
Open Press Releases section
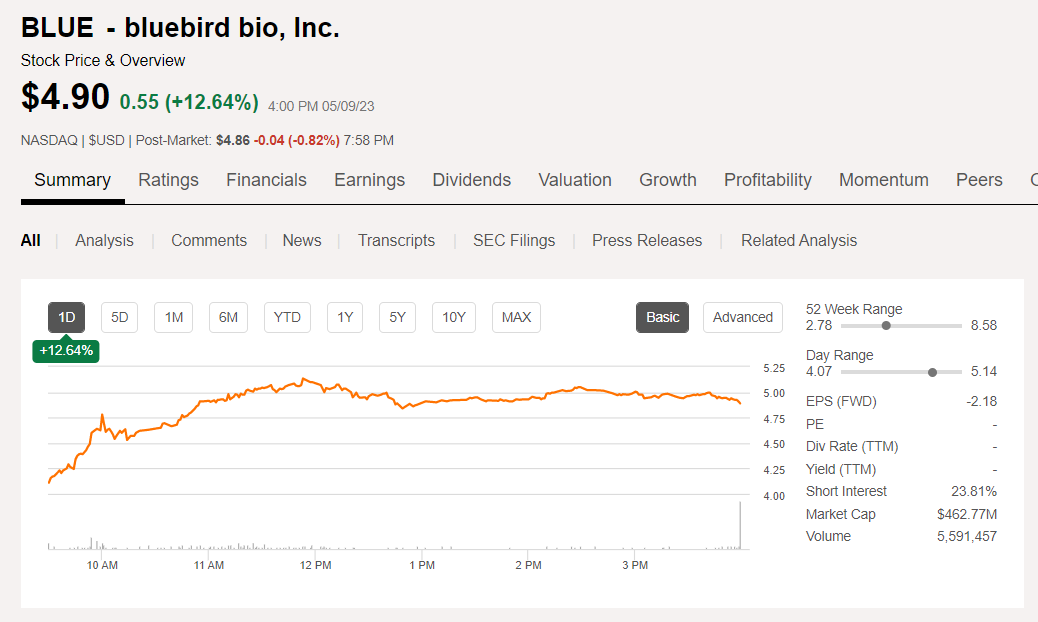[x=646, y=240]
